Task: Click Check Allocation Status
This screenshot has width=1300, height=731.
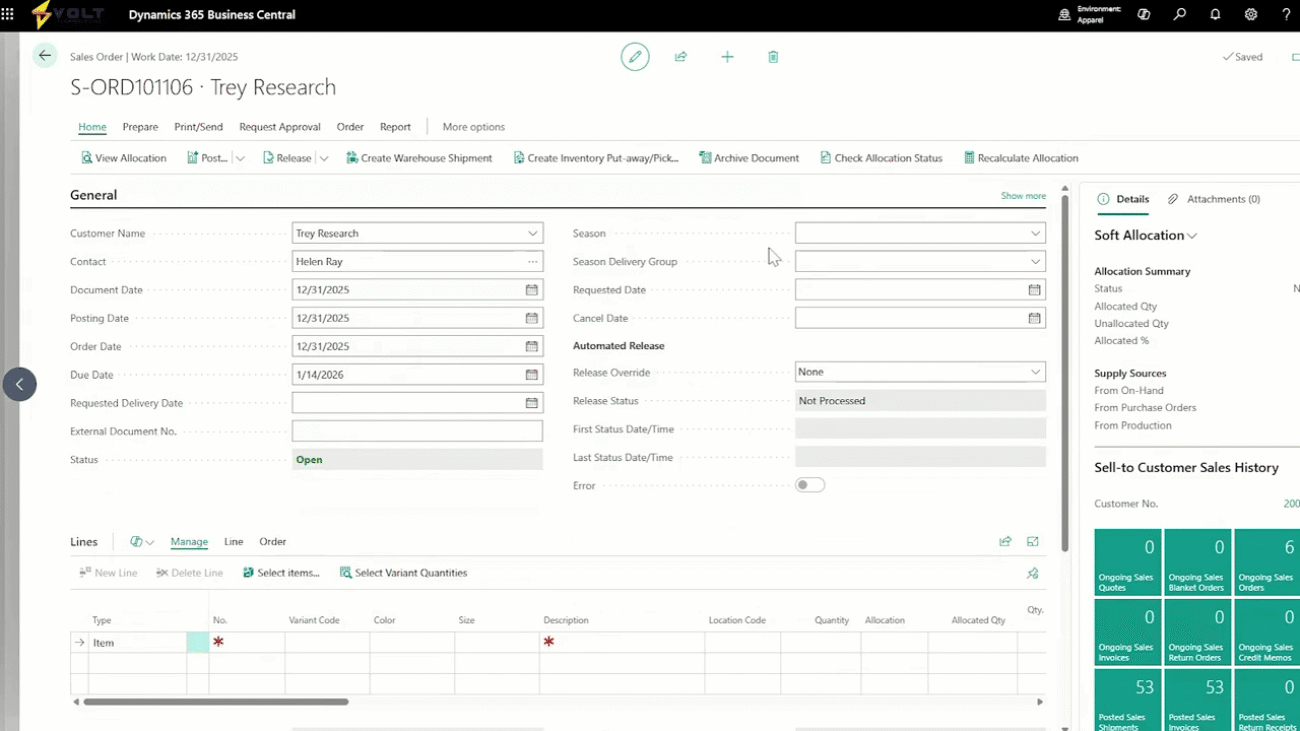Action: (881, 158)
